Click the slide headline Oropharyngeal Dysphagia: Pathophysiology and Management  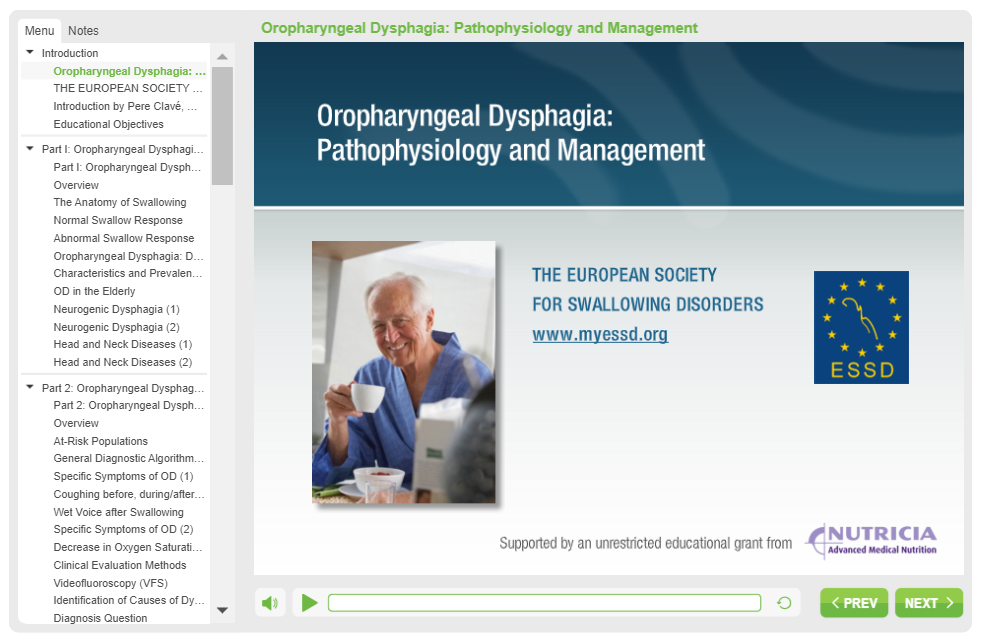pyautogui.click(x=510, y=133)
